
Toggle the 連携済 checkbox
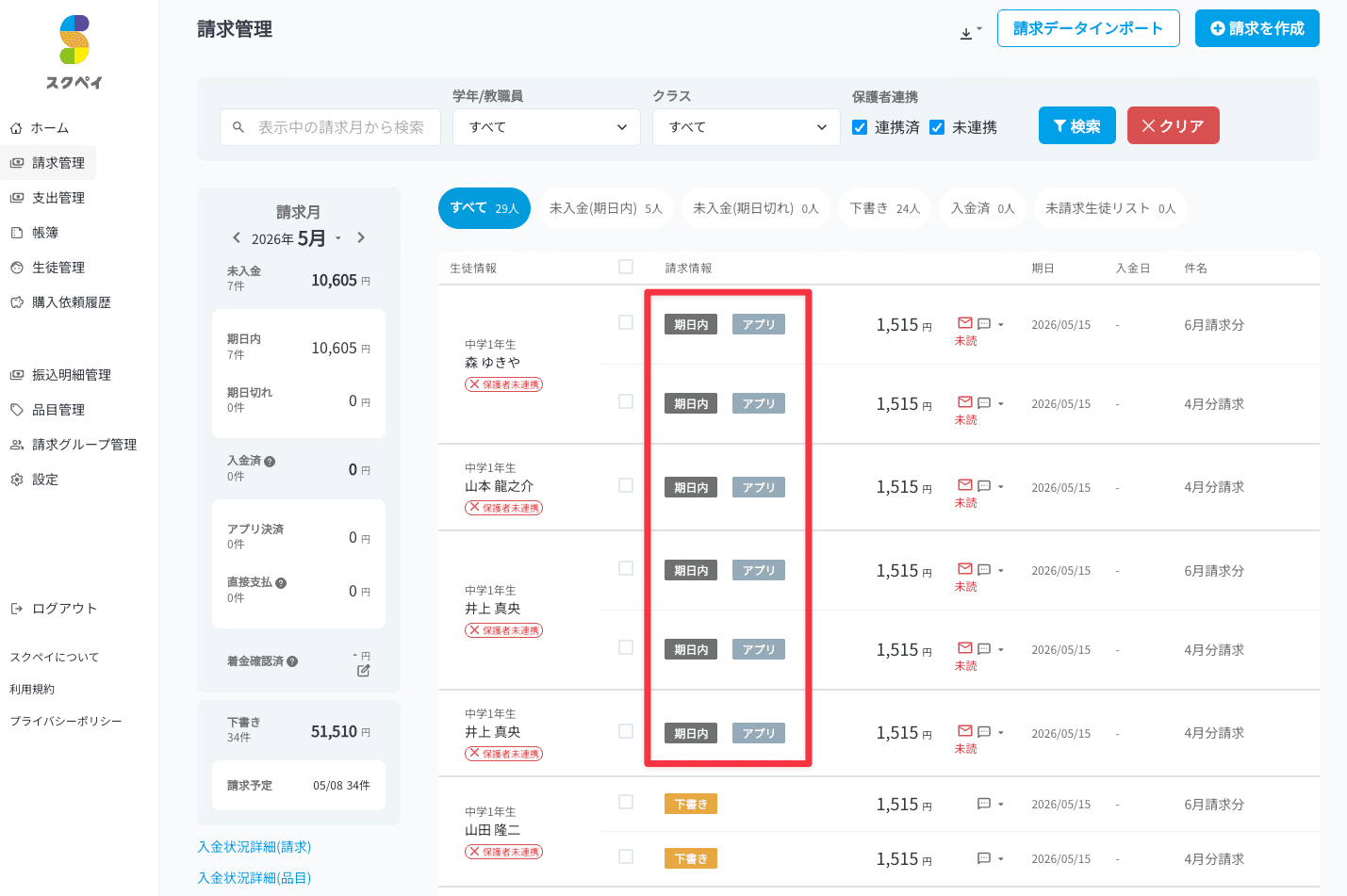click(860, 127)
